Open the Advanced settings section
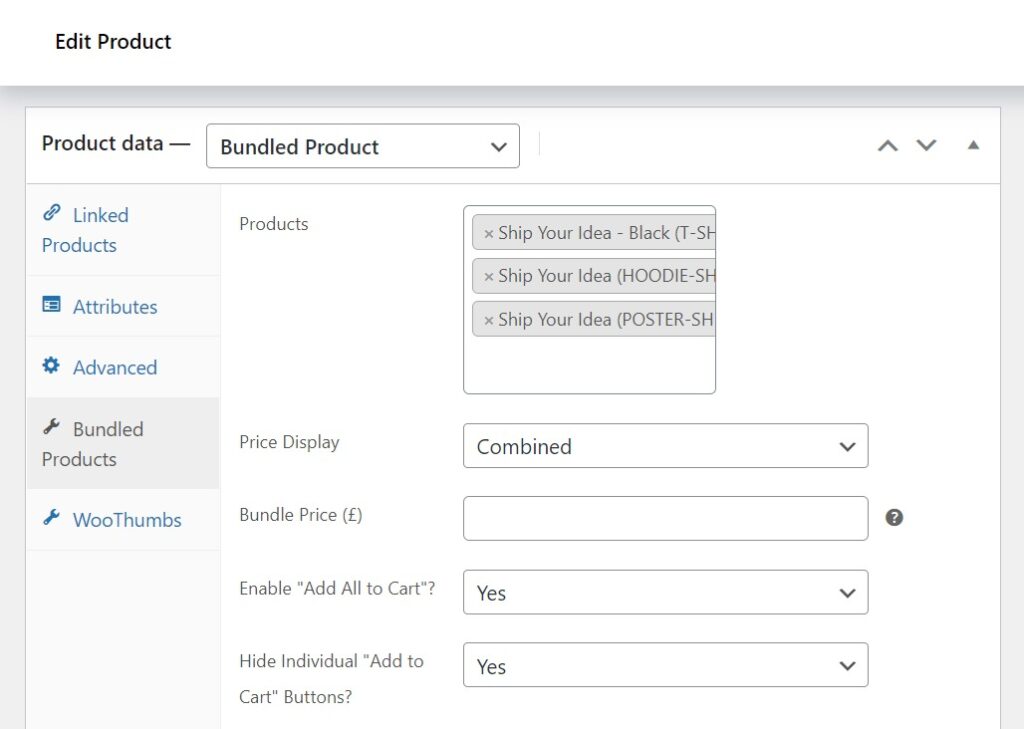This screenshot has width=1024, height=729. tap(114, 367)
